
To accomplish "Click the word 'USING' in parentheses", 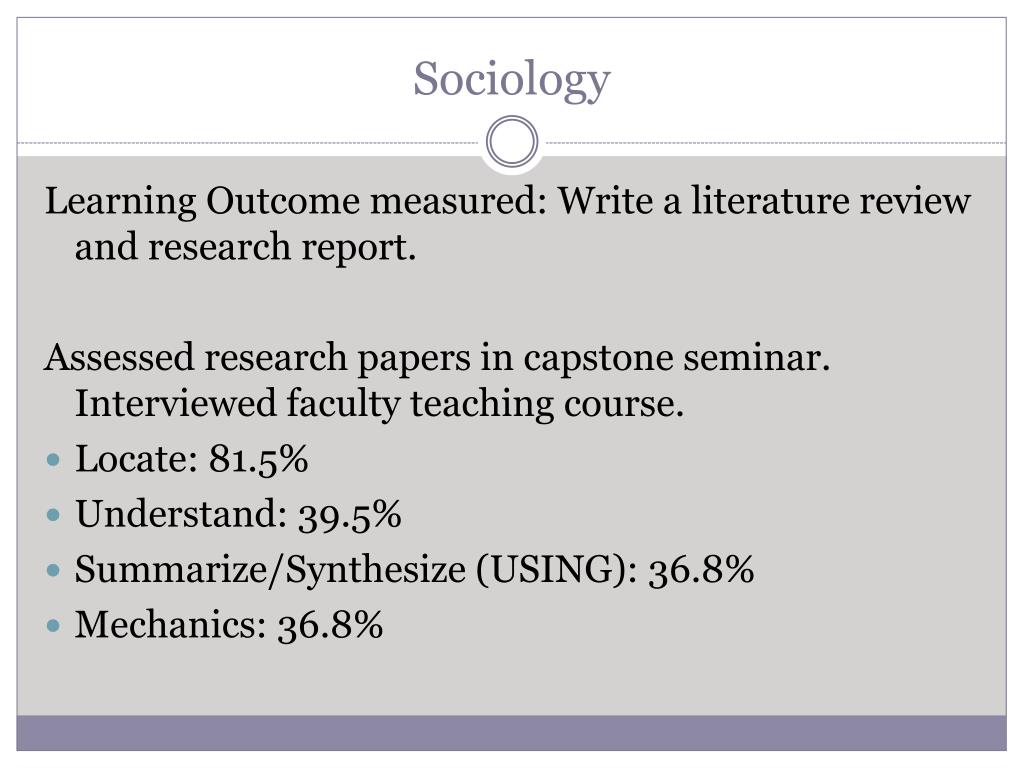I will tap(552, 569).
